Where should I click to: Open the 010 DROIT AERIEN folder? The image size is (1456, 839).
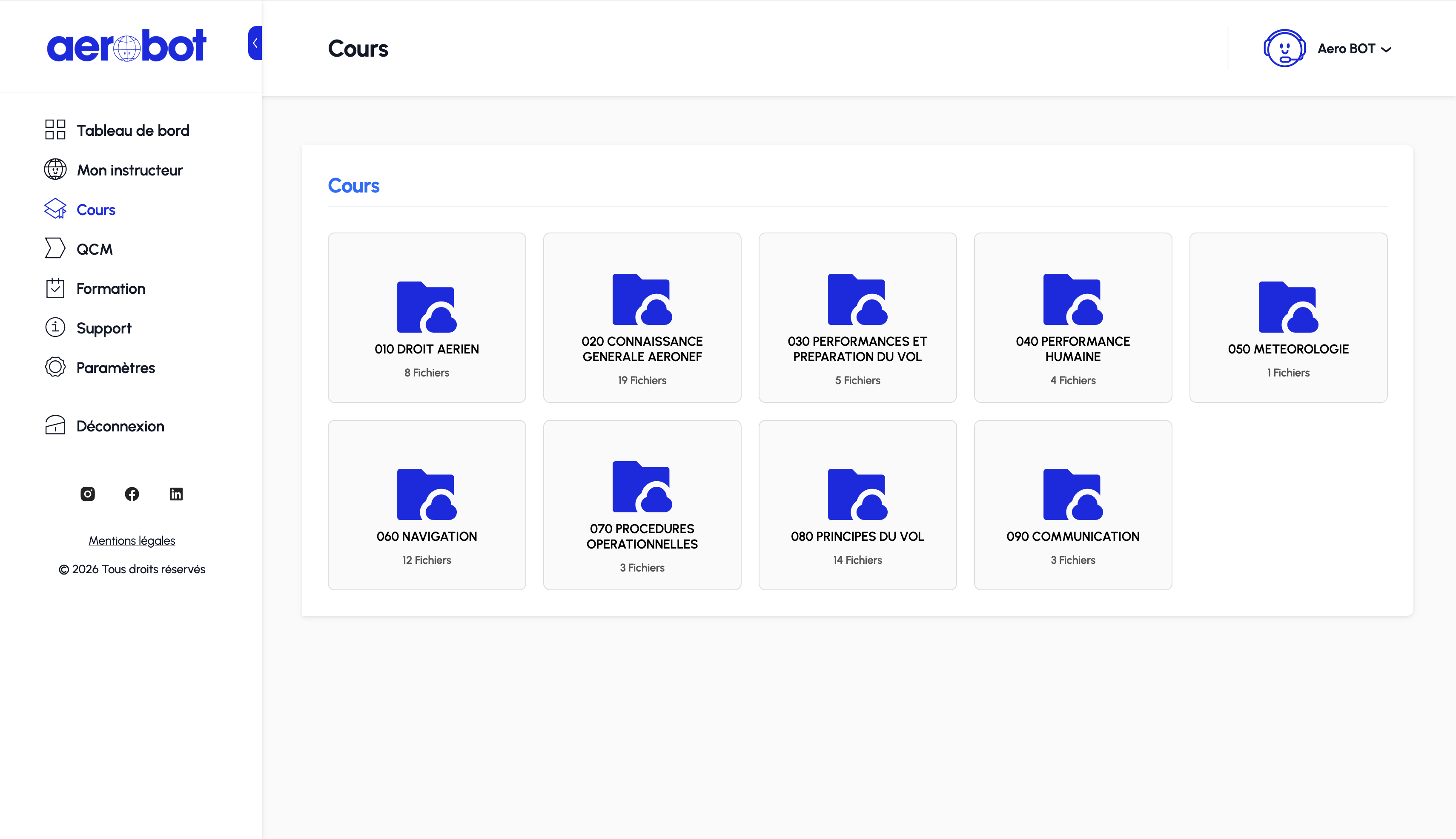tap(427, 318)
